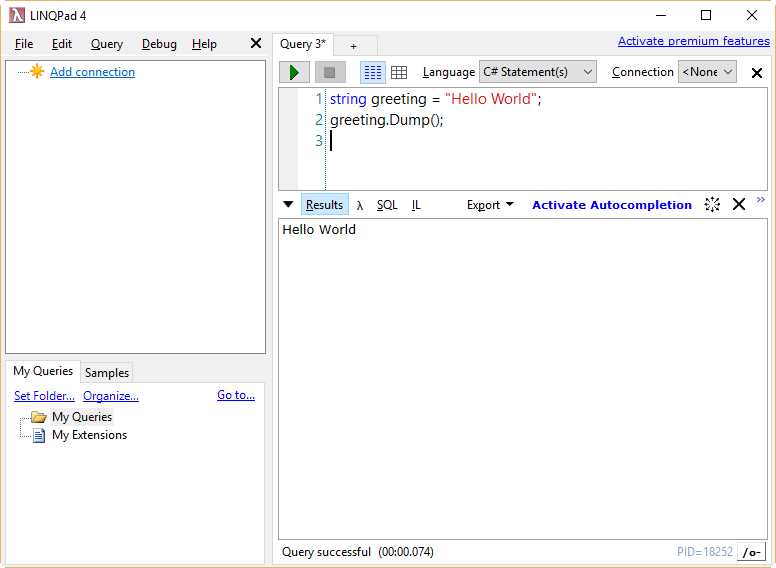The width and height of the screenshot is (776, 568).
Task: Click the LINQPad 4 app icon in title bar
Action: (17, 15)
